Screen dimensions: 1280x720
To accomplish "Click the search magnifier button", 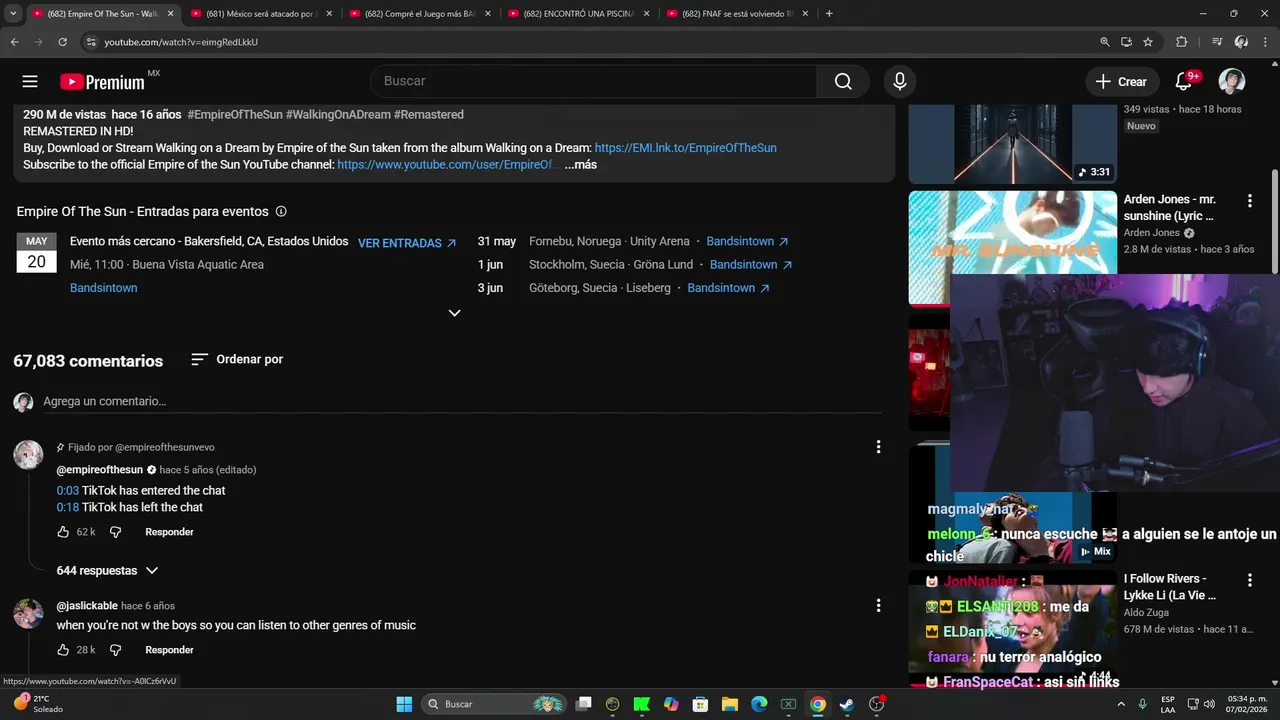I will pyautogui.click(x=843, y=82).
